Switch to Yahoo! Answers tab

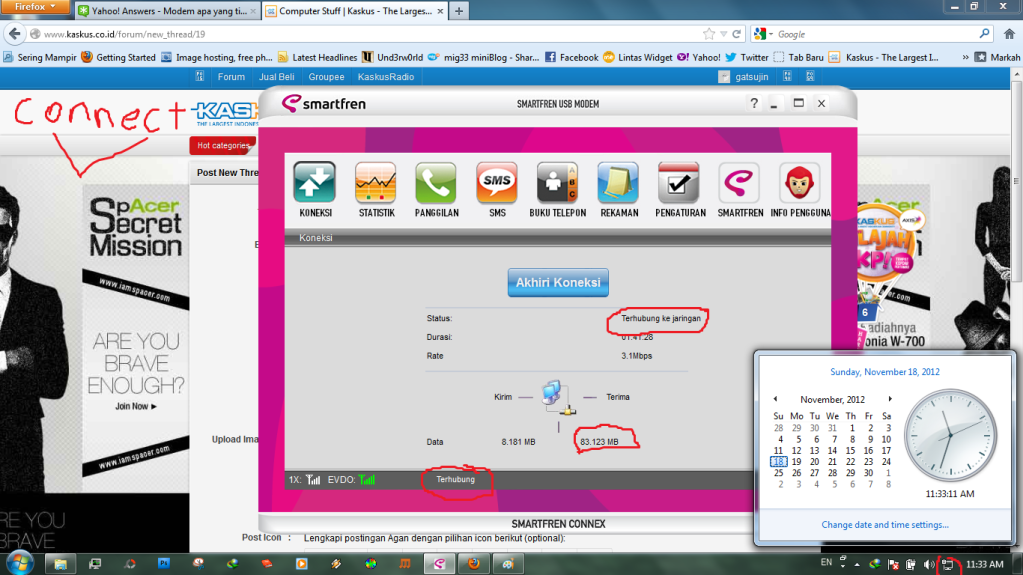[168, 11]
